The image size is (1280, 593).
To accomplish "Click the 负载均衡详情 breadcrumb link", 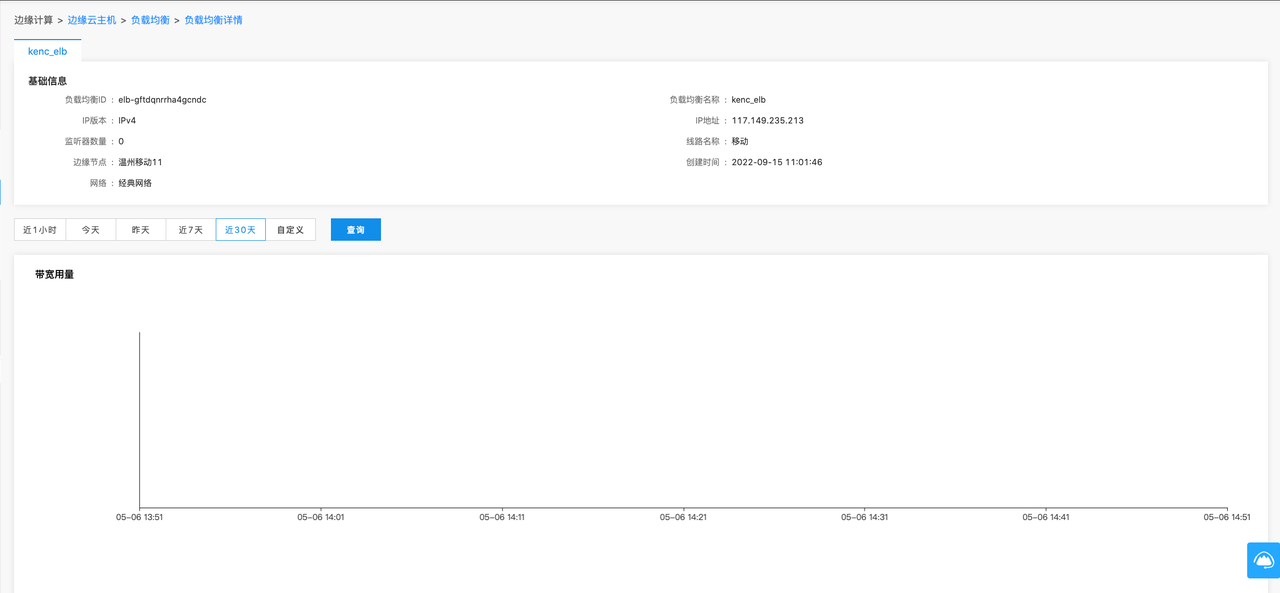I will click(213, 20).
